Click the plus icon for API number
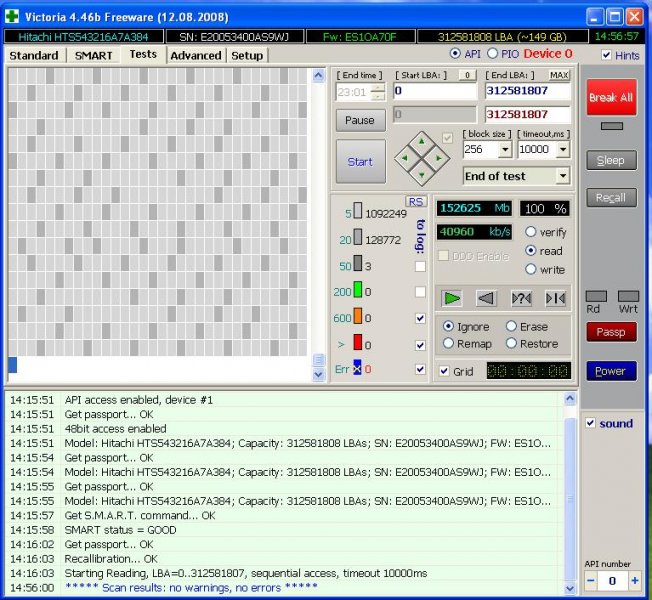This screenshot has width=652, height=600. tap(634, 580)
